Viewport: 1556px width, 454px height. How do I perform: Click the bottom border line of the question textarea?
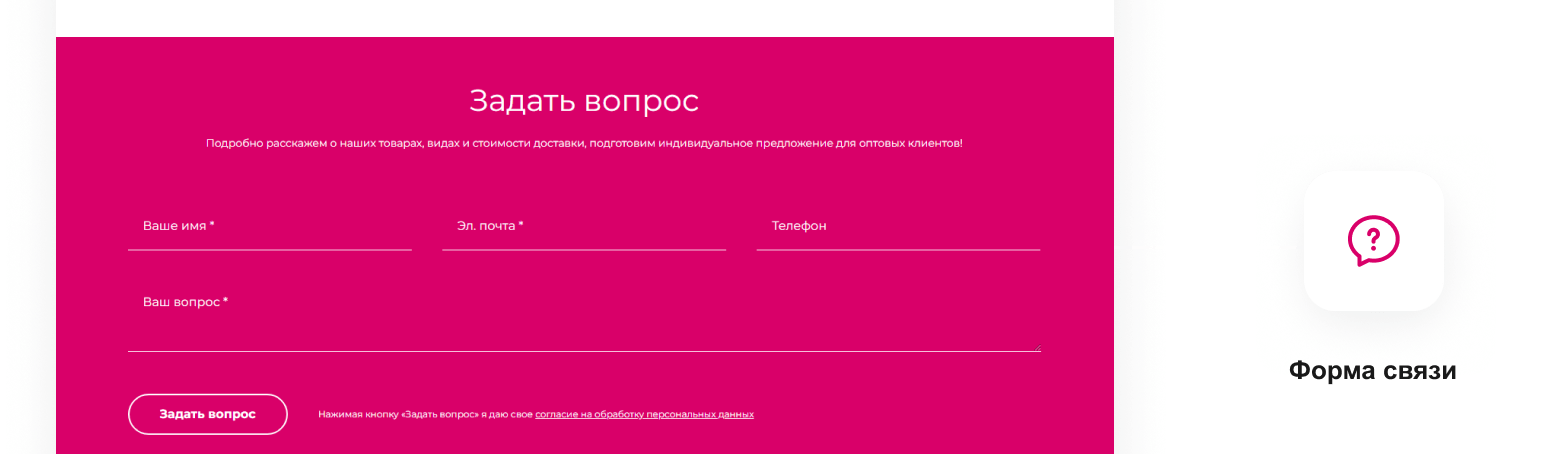point(583,352)
